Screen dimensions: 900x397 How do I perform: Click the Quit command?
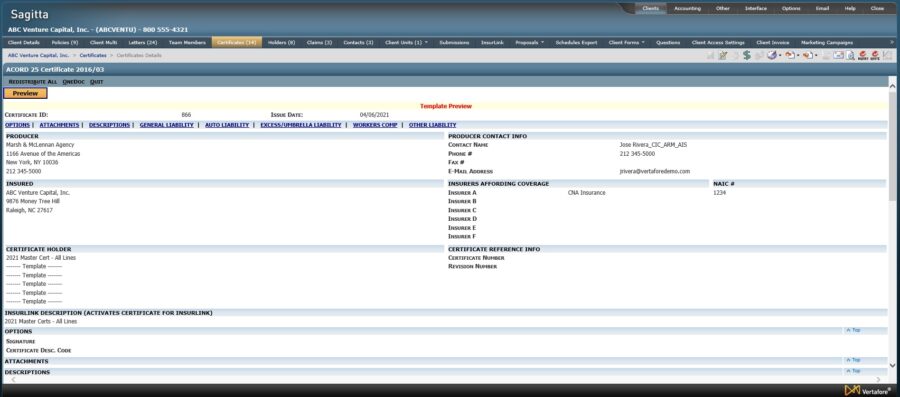tap(96, 82)
